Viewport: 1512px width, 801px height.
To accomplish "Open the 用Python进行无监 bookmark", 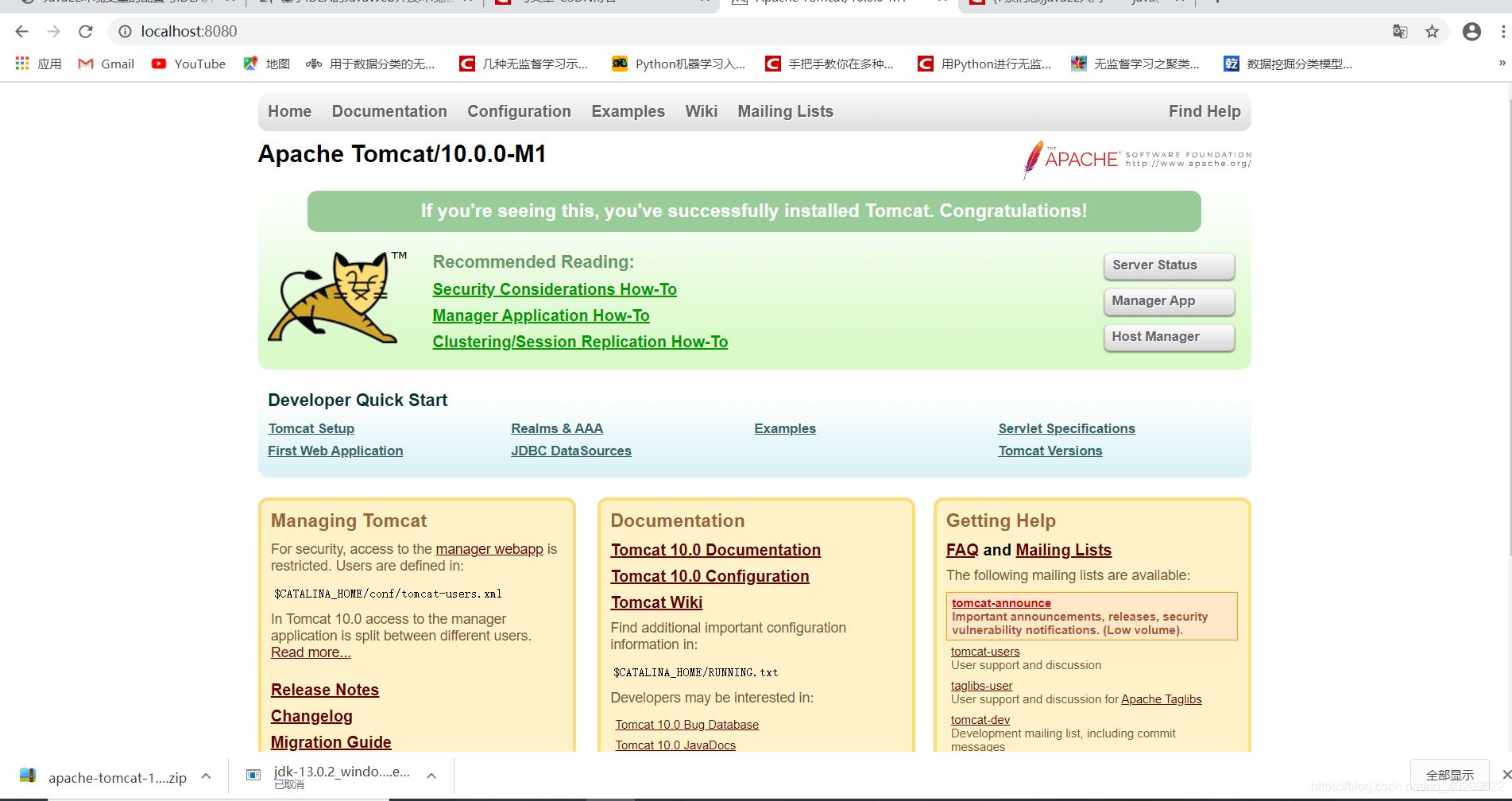I will coord(984,64).
